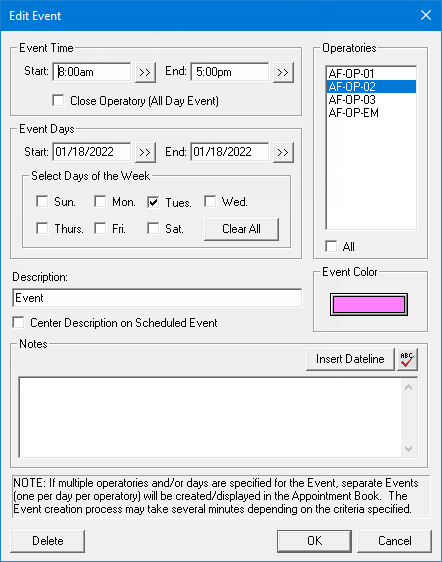Open Event Time start picker arrows
The width and height of the screenshot is (442, 562).
point(145,72)
